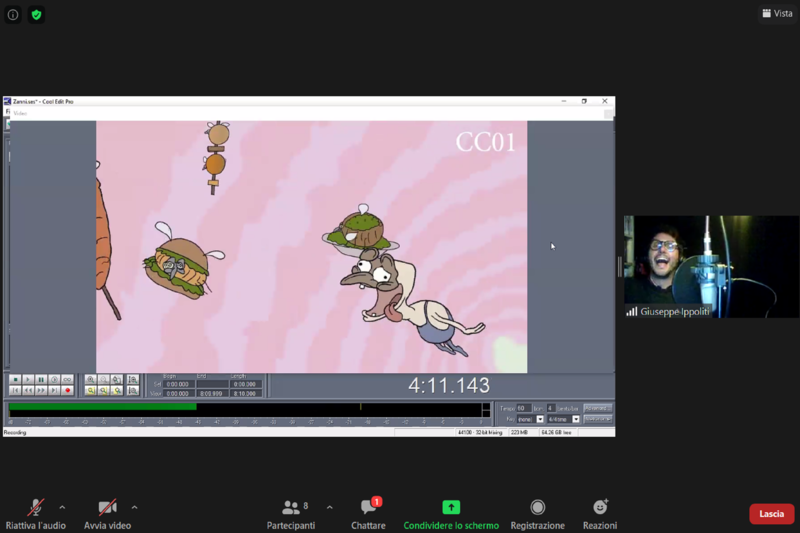Click the Cool Edit Pro title bar icon
800x533 pixels.
(x=7, y=101)
